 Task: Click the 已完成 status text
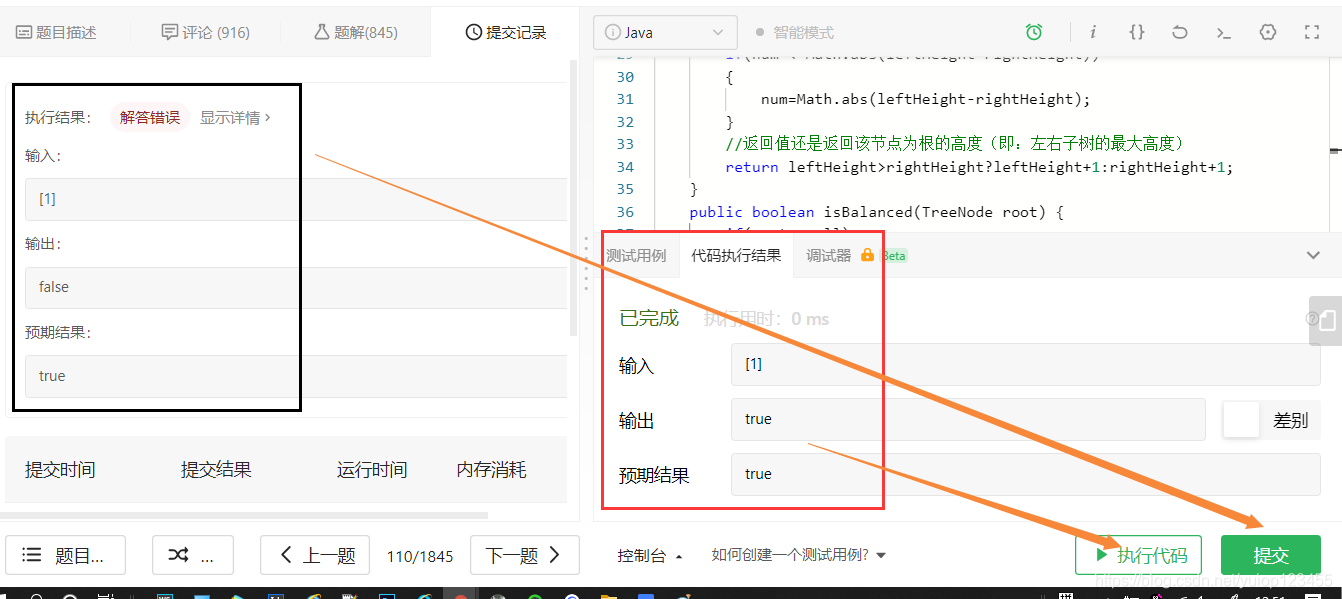click(x=649, y=318)
